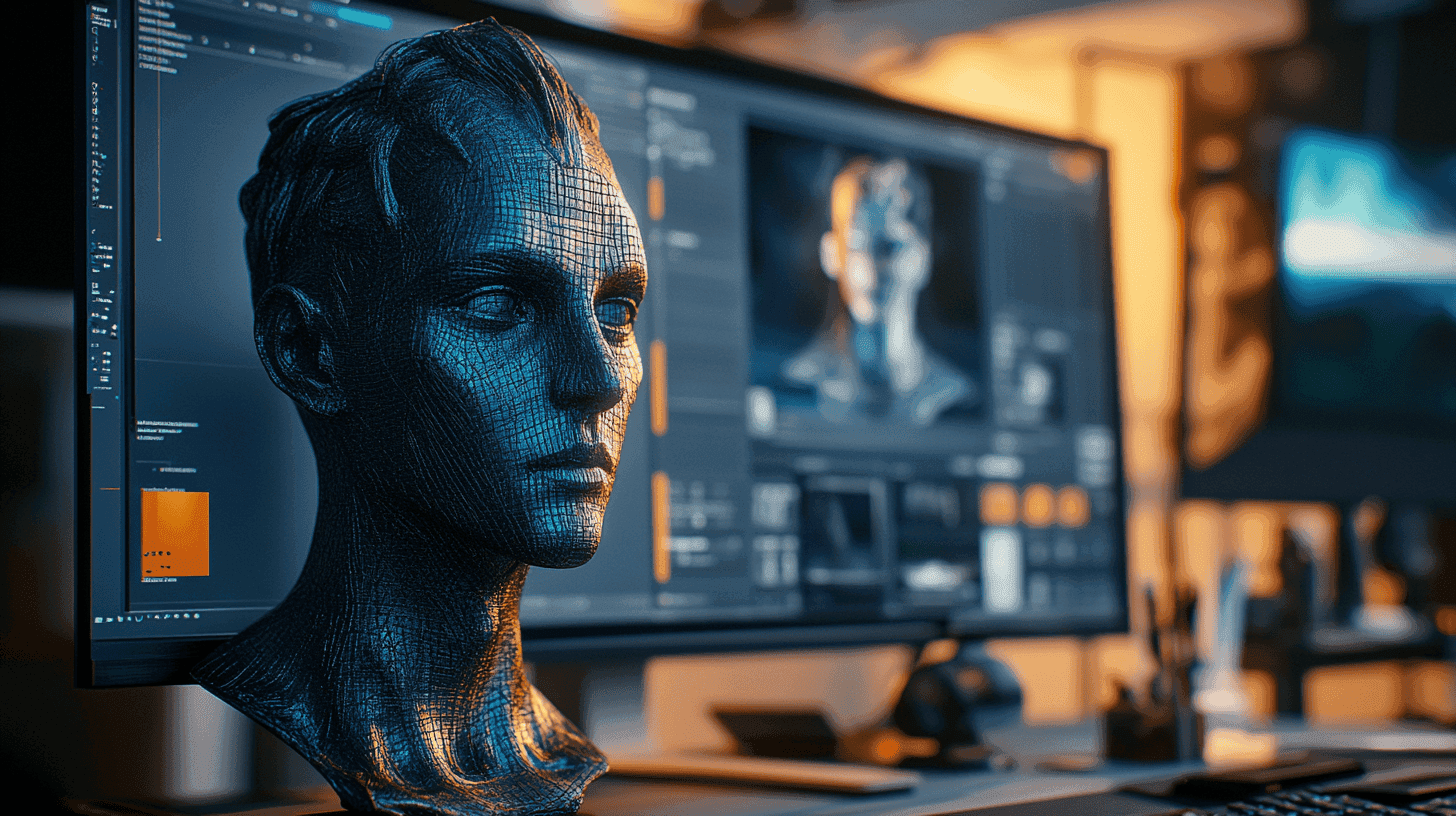
Task: Select the rightmost orange round button
Action: pos(1072,506)
